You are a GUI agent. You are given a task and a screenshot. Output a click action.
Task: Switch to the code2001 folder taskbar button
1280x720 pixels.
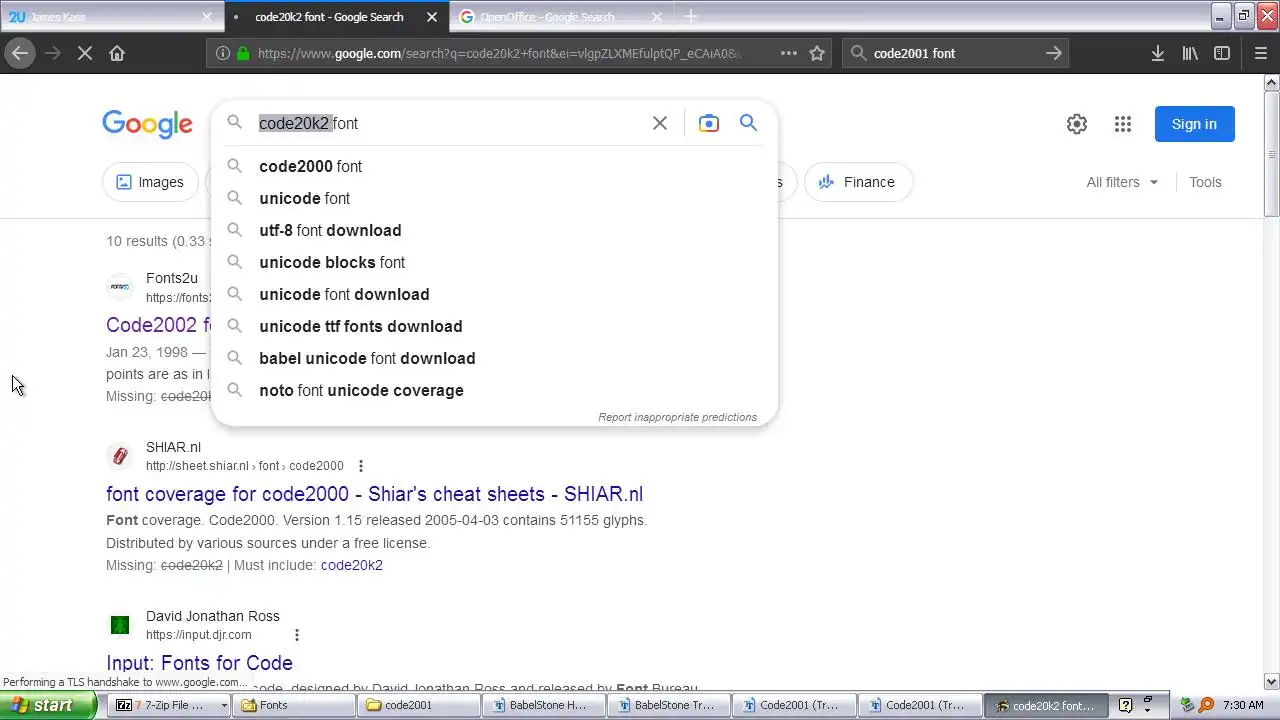[x=420, y=705]
